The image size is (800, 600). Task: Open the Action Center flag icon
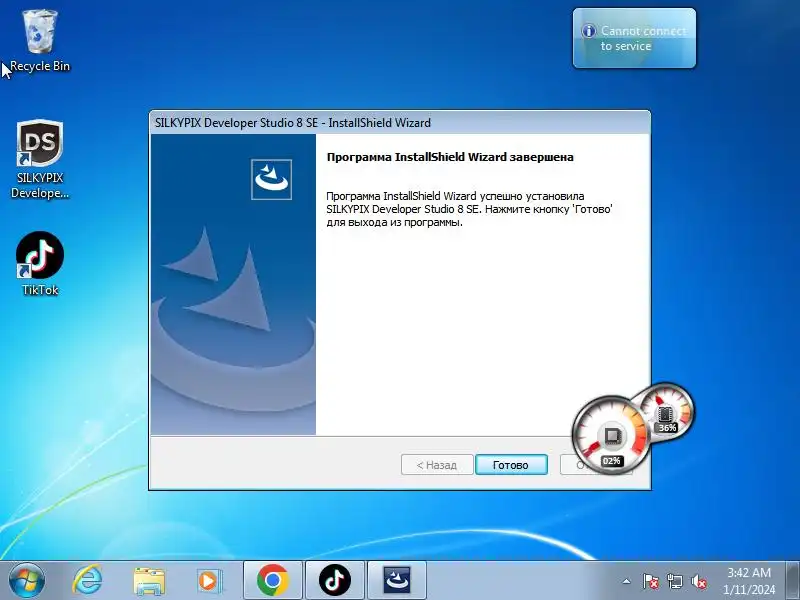(x=650, y=581)
